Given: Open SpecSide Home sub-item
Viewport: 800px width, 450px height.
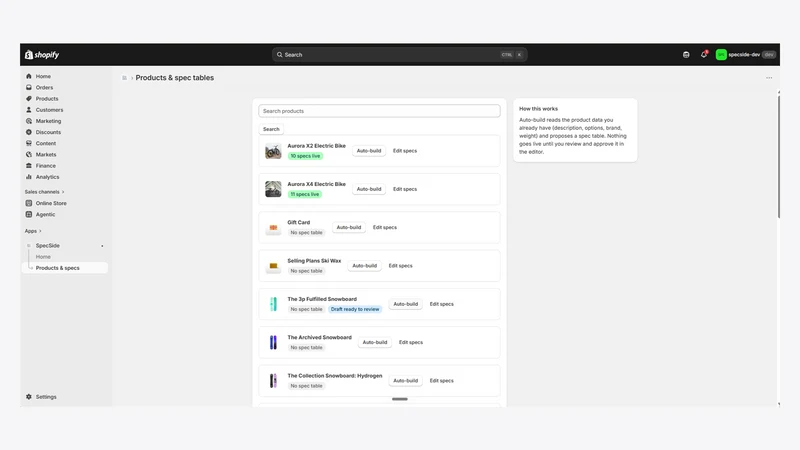Looking at the screenshot, I should (x=43, y=257).
